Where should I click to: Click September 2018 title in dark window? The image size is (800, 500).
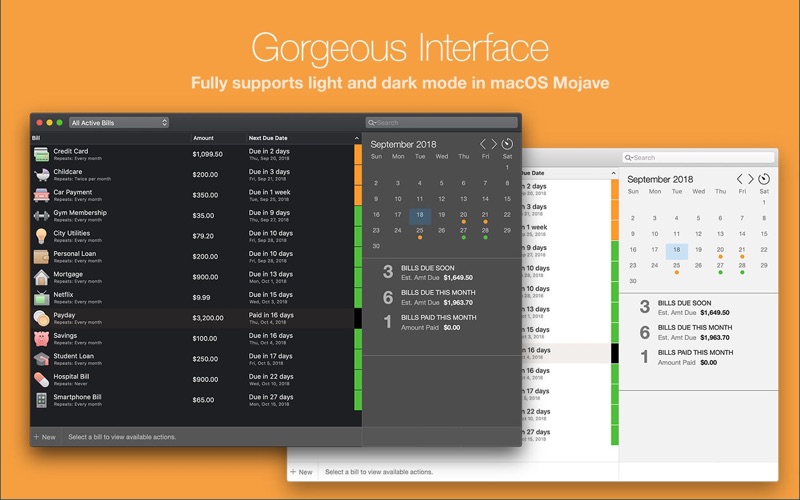click(x=403, y=144)
